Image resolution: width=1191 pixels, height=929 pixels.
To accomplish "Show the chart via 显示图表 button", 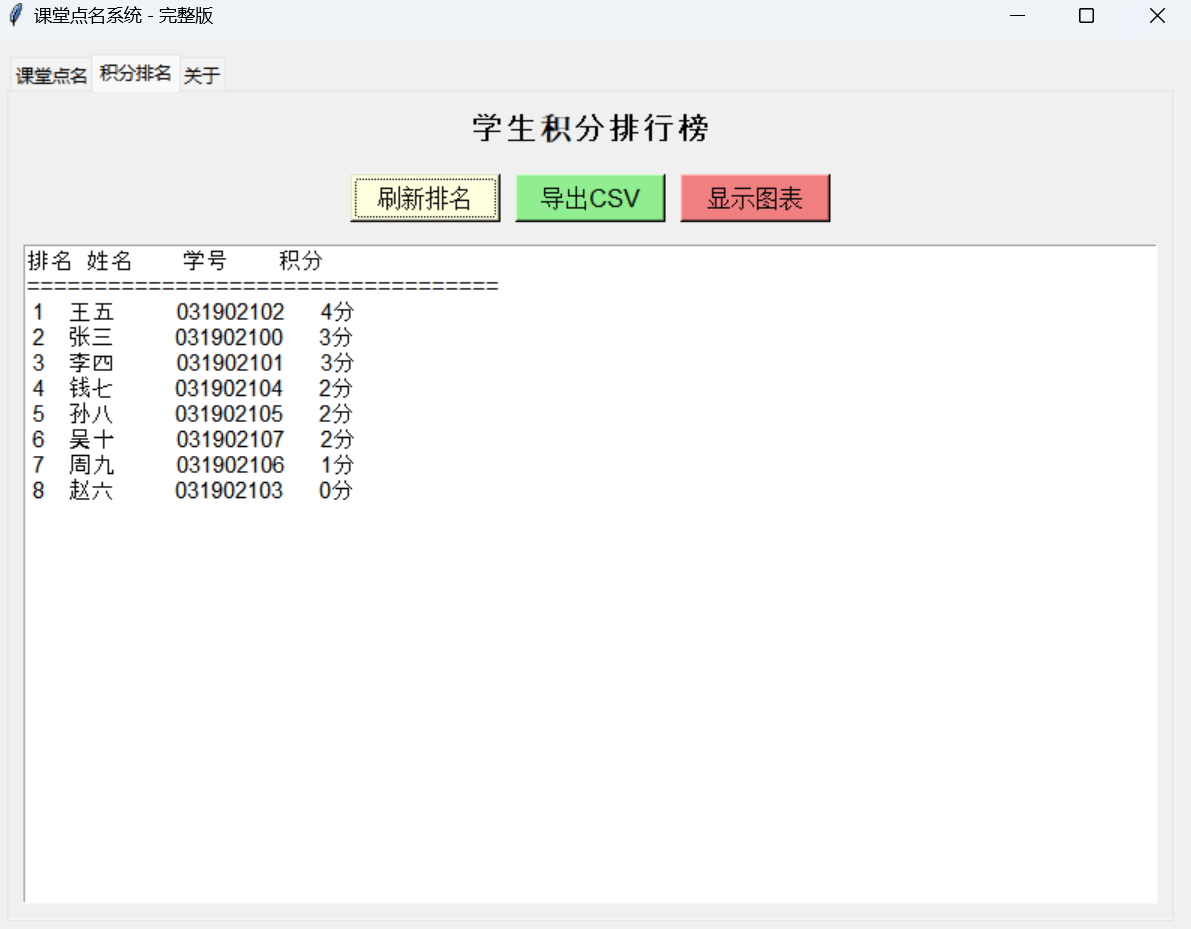I will 755,198.
